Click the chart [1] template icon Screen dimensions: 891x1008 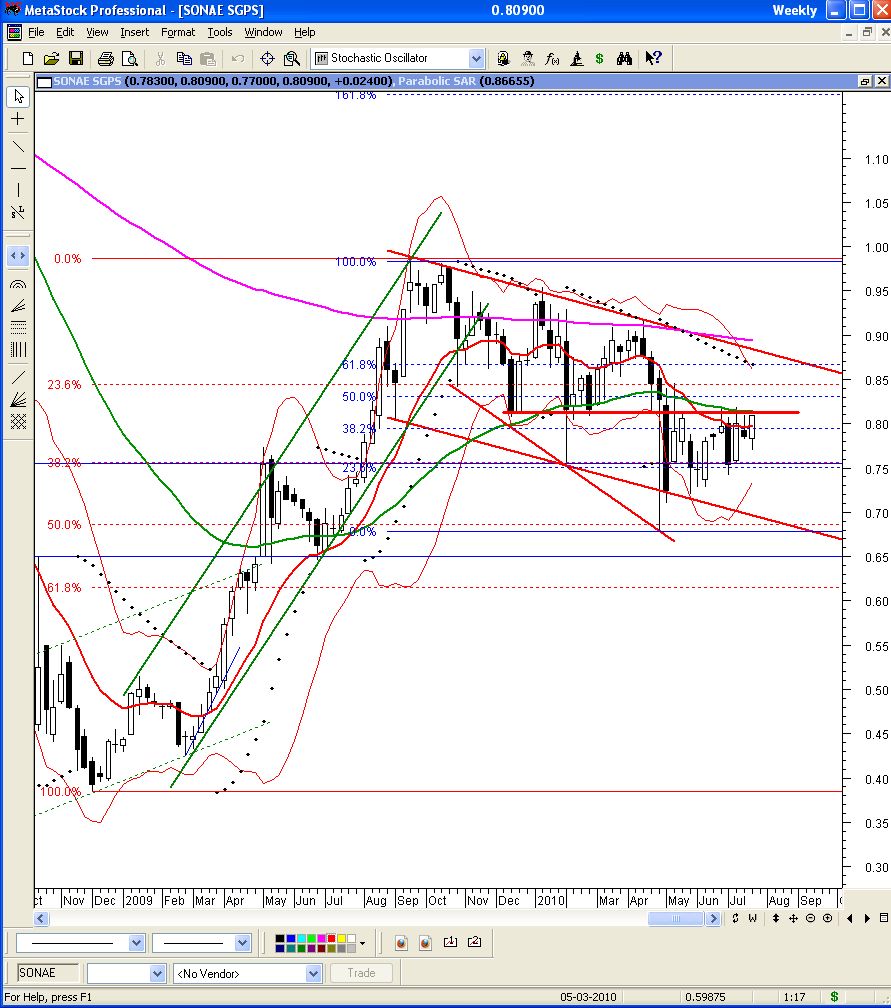pyautogui.click(x=450, y=942)
